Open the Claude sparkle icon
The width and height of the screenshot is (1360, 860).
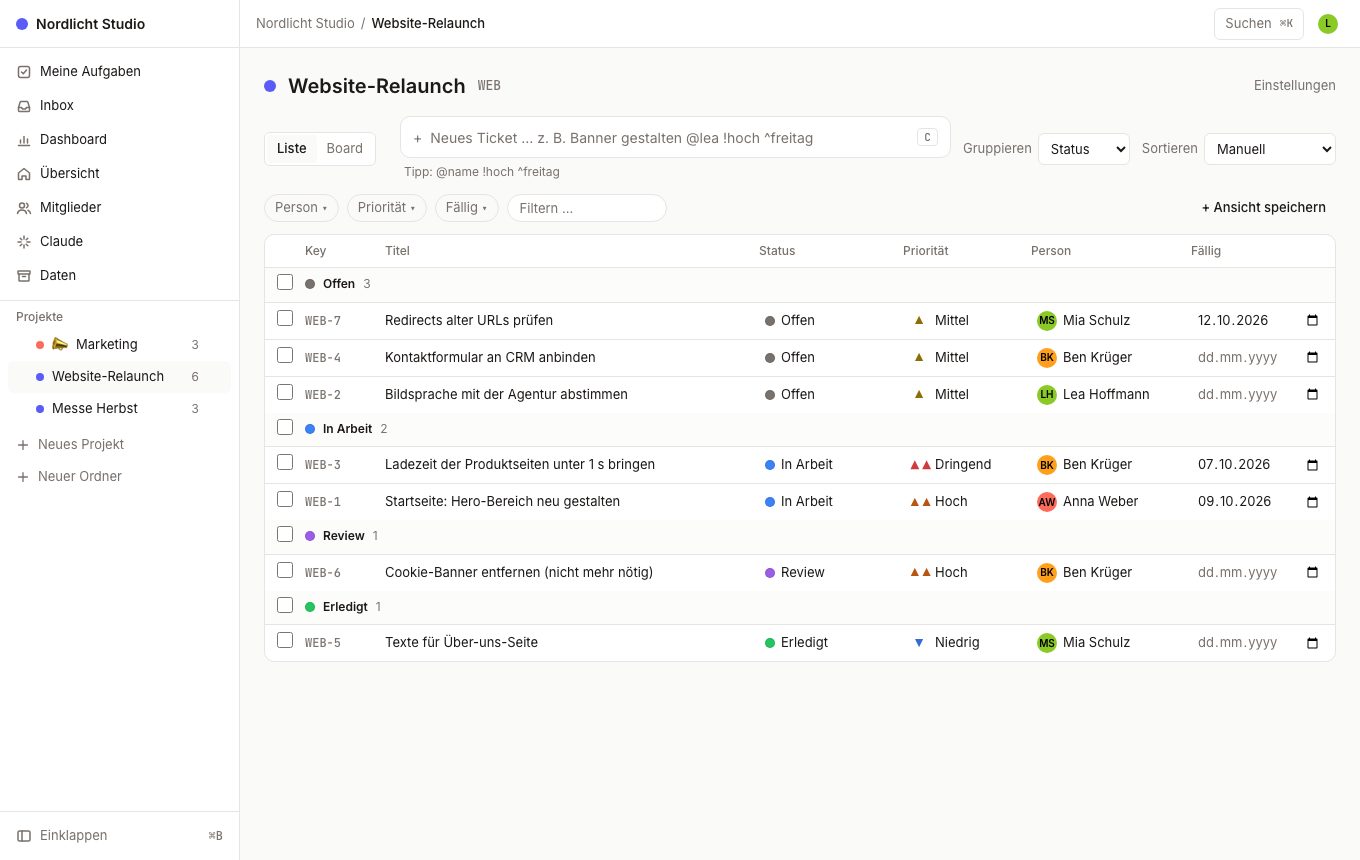[24, 242]
